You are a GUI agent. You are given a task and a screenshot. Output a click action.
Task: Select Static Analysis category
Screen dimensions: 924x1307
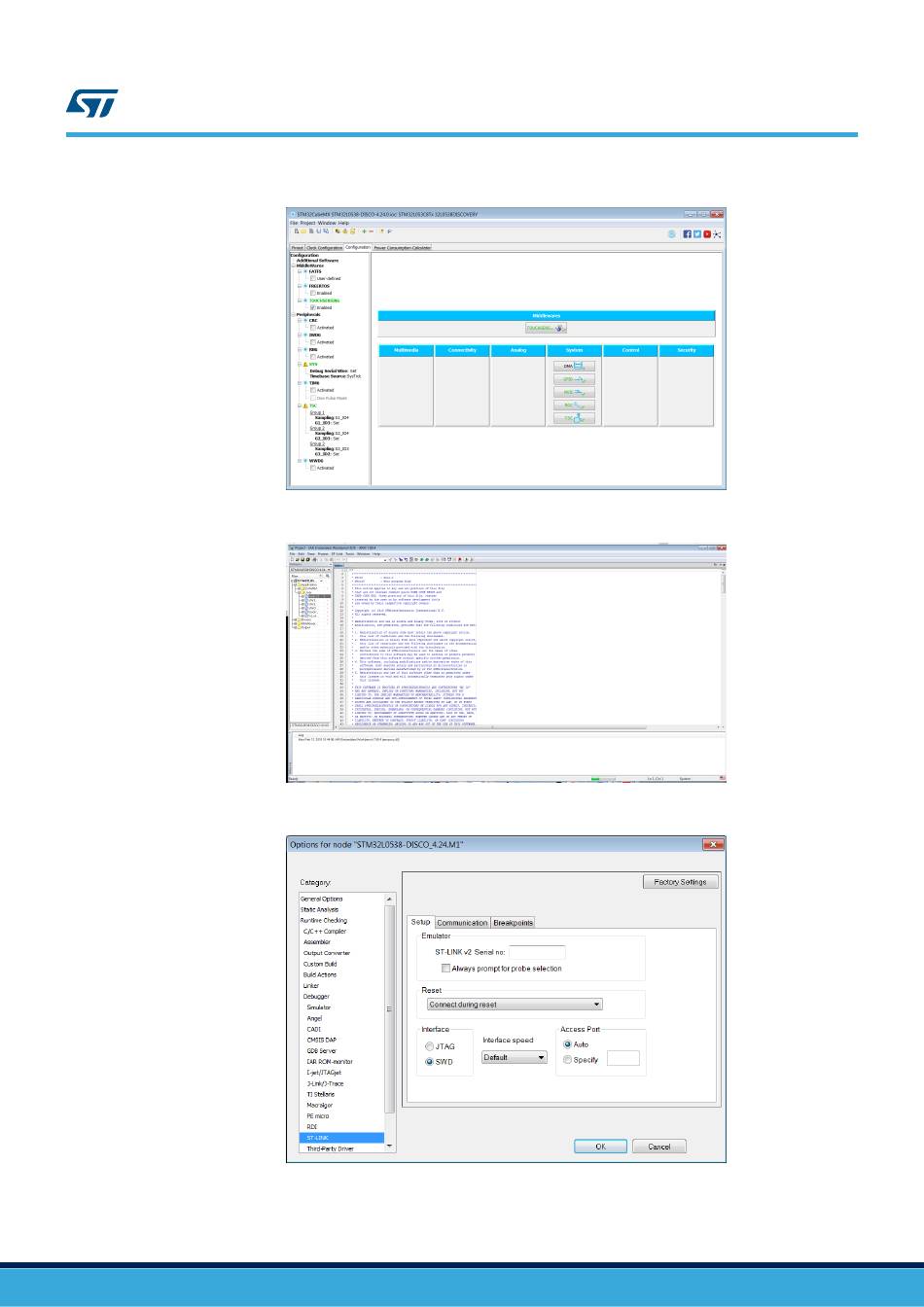pyautogui.click(x=321, y=909)
